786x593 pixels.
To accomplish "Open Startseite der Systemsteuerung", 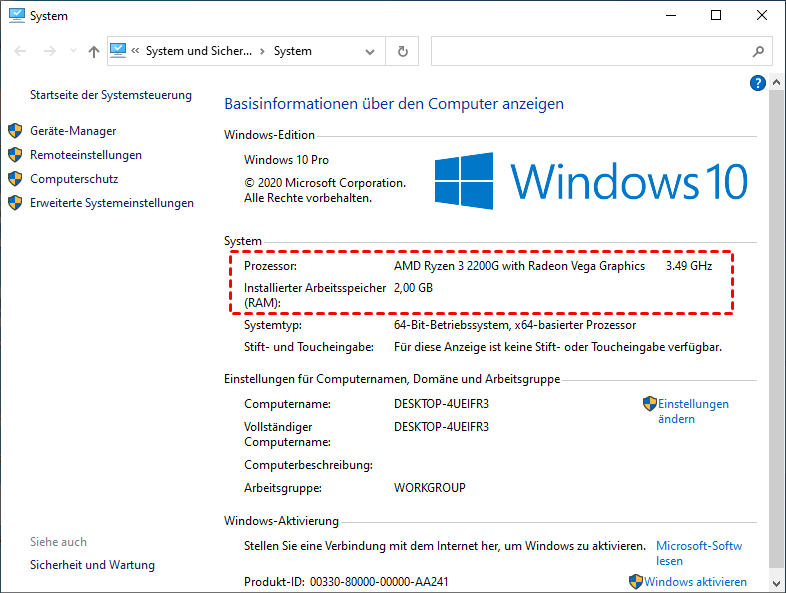I will point(111,95).
